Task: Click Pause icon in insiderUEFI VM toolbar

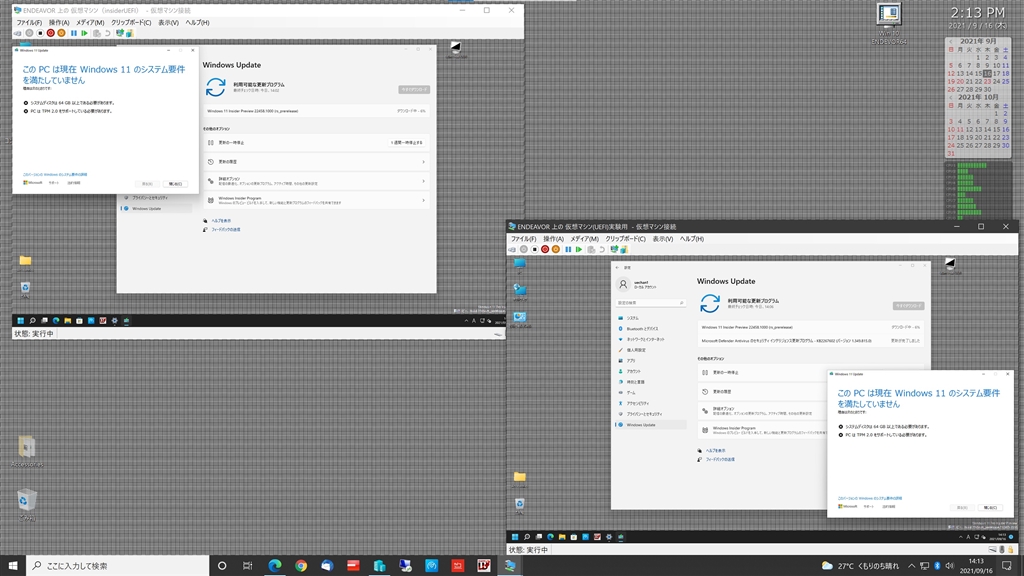Action: [73, 33]
